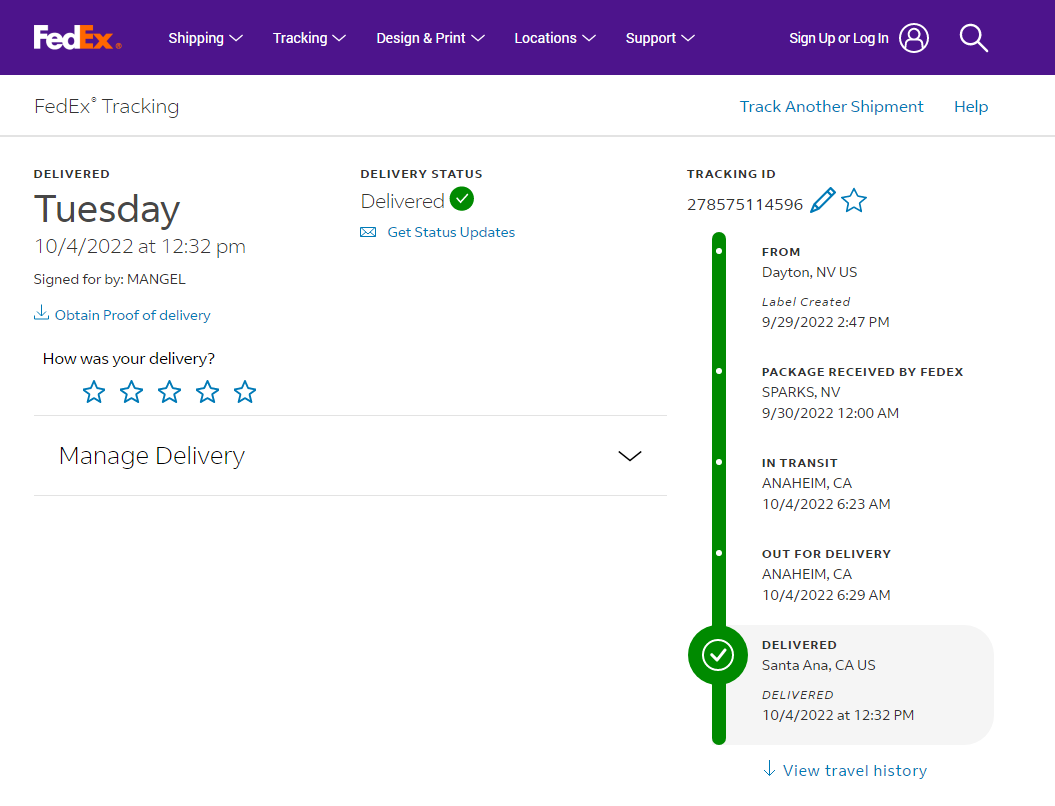The image size is (1055, 806).
Task: Rate delivery one star
Action: point(94,392)
